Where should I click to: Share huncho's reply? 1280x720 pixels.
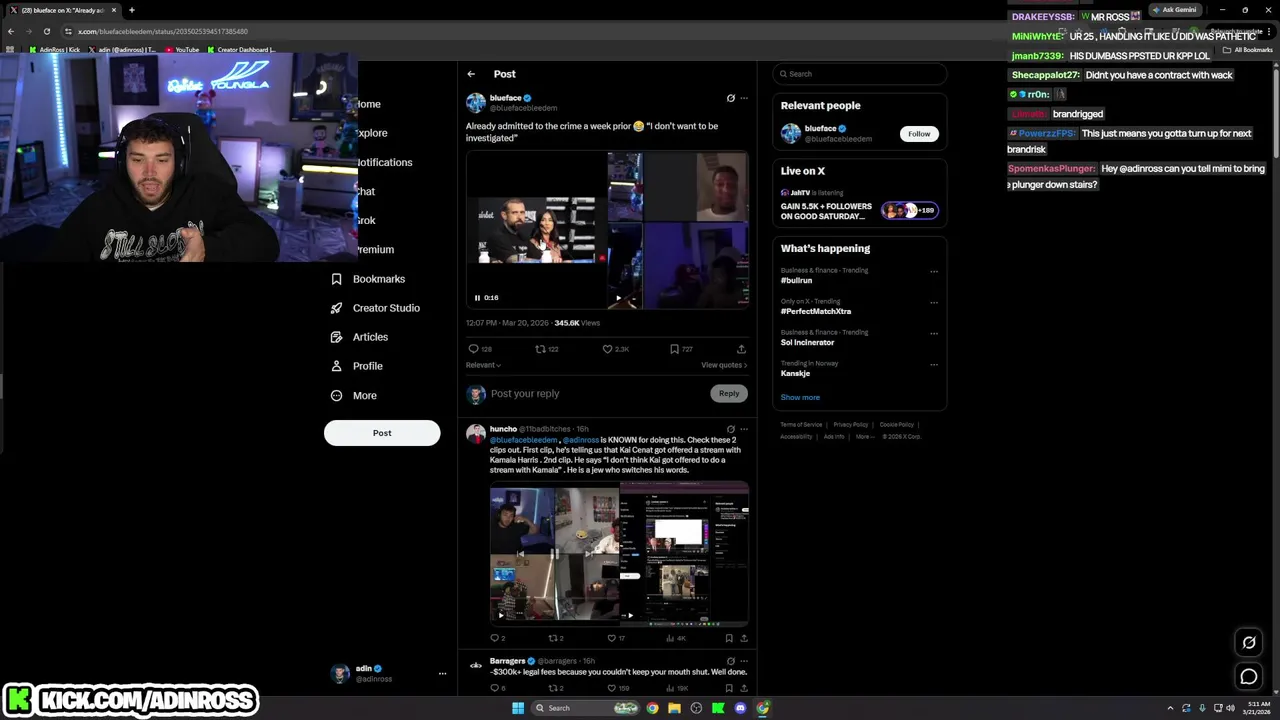pyautogui.click(x=743, y=638)
